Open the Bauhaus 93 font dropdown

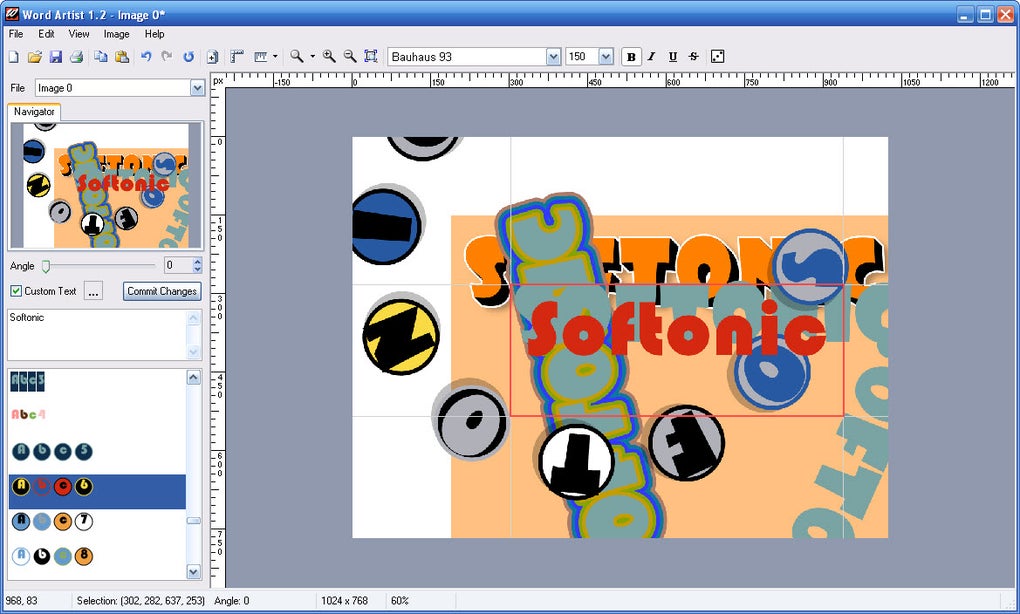pyautogui.click(x=554, y=57)
